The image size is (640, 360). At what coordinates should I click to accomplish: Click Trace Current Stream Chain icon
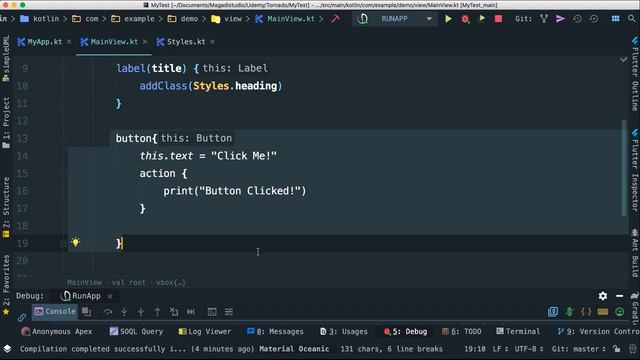(229, 312)
